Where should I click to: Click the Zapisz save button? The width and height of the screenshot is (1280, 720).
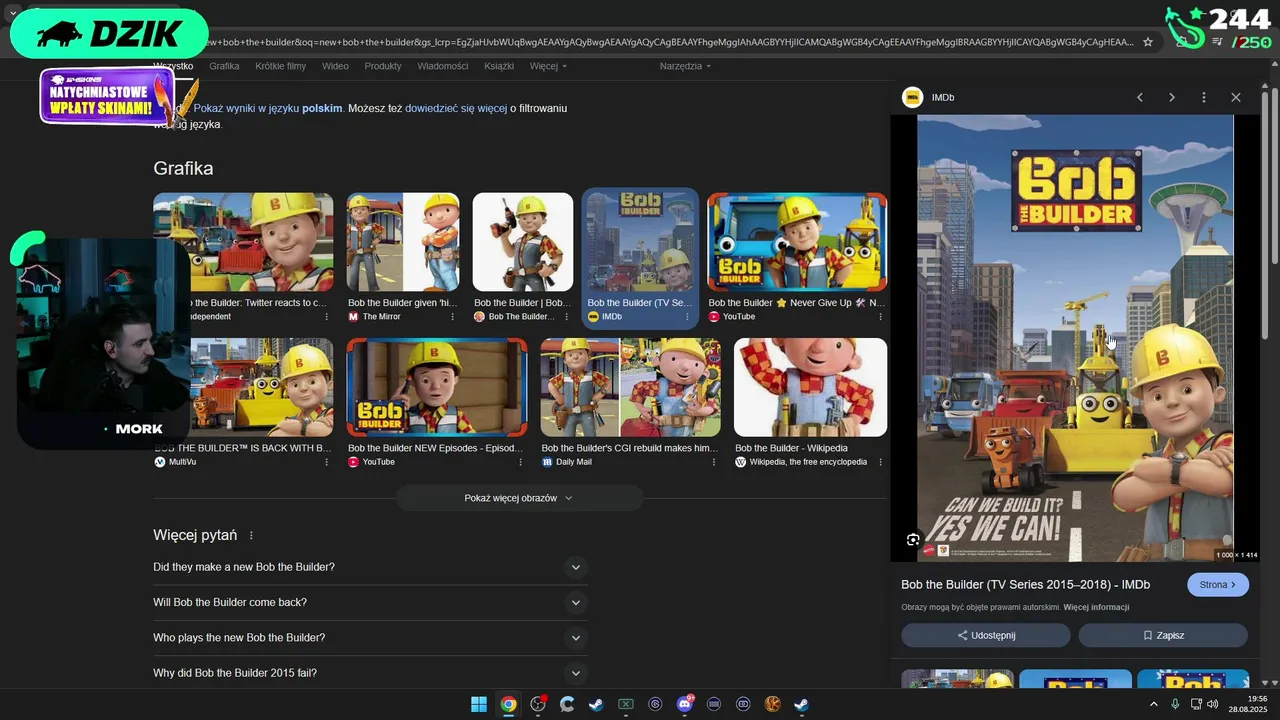pos(1163,635)
